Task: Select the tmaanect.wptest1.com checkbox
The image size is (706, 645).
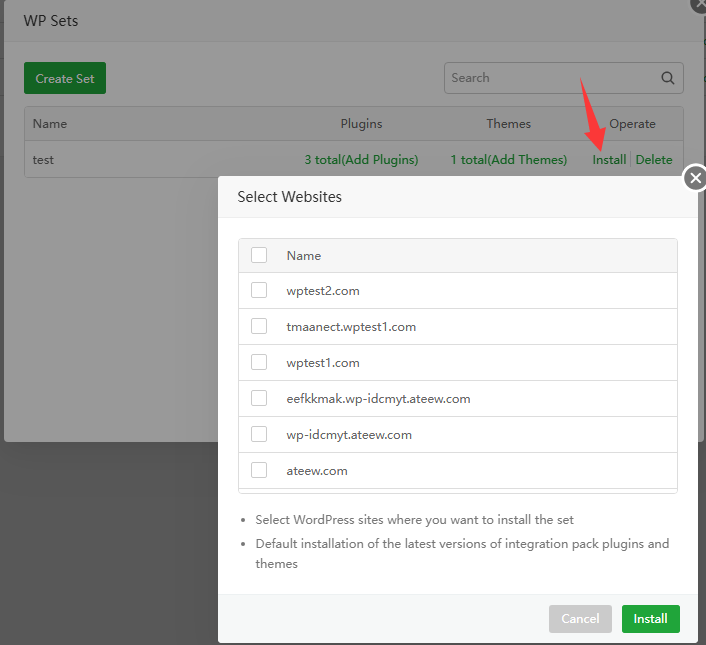Action: coord(259,326)
